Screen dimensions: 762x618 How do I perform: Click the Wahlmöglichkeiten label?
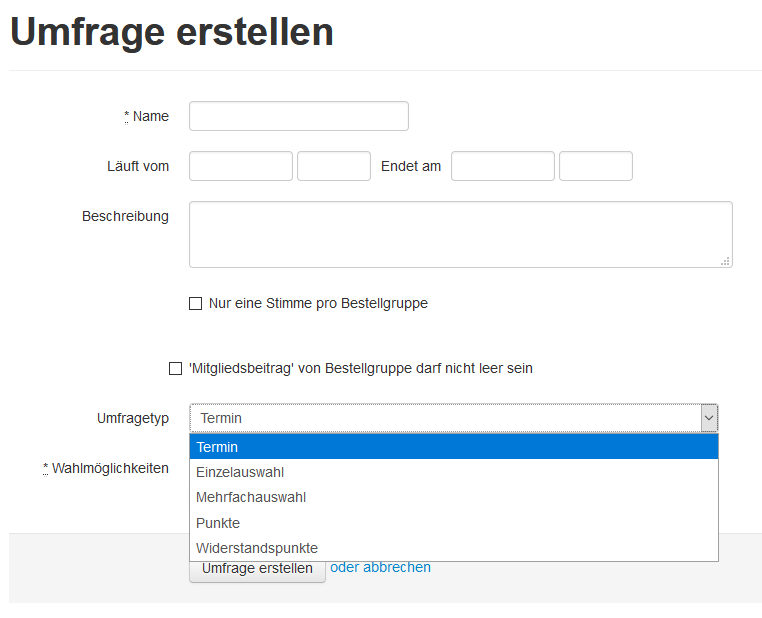(x=109, y=468)
